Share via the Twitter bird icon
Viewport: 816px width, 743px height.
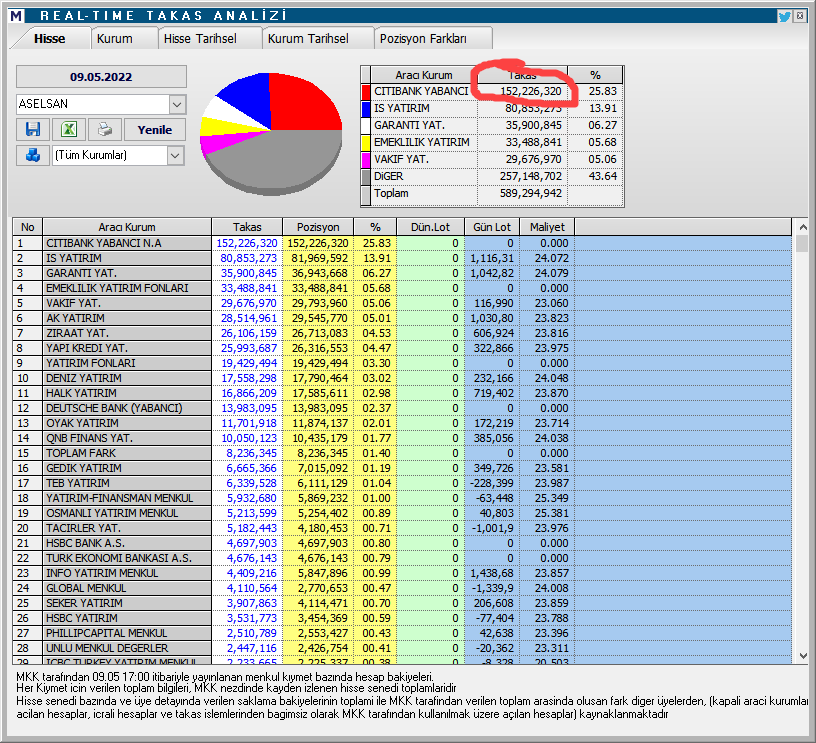[784, 16]
